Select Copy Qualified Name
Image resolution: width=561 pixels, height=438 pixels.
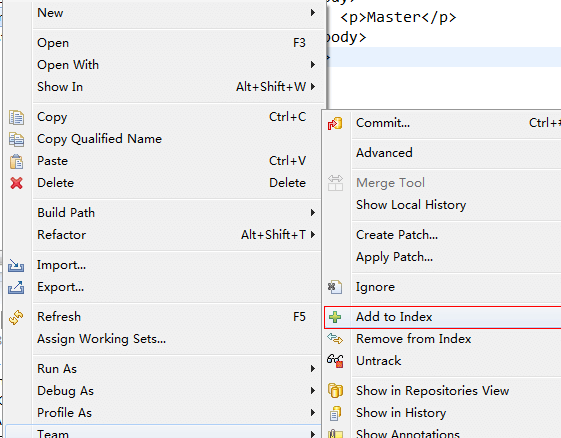(x=99, y=139)
